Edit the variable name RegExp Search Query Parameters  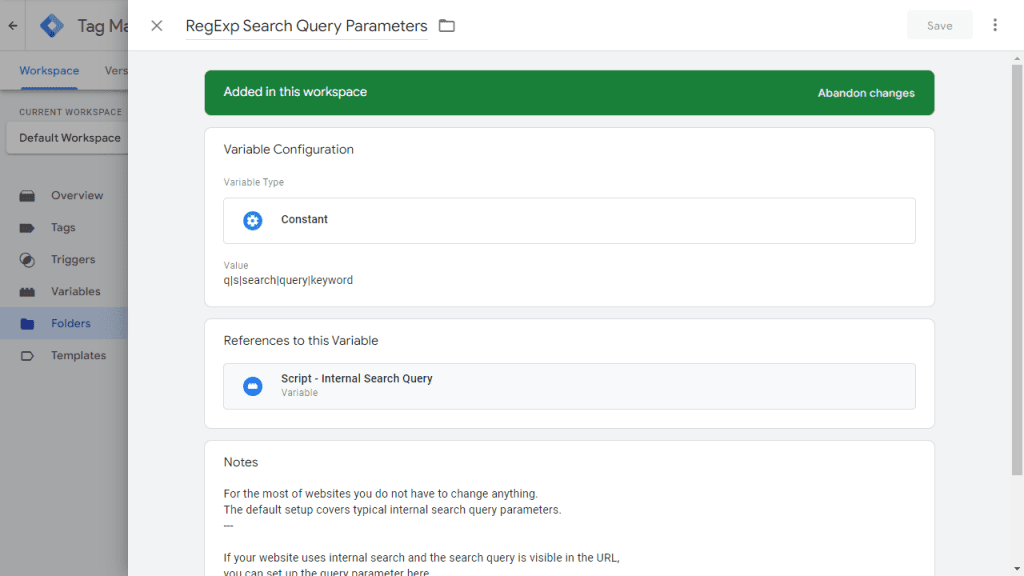tap(306, 25)
